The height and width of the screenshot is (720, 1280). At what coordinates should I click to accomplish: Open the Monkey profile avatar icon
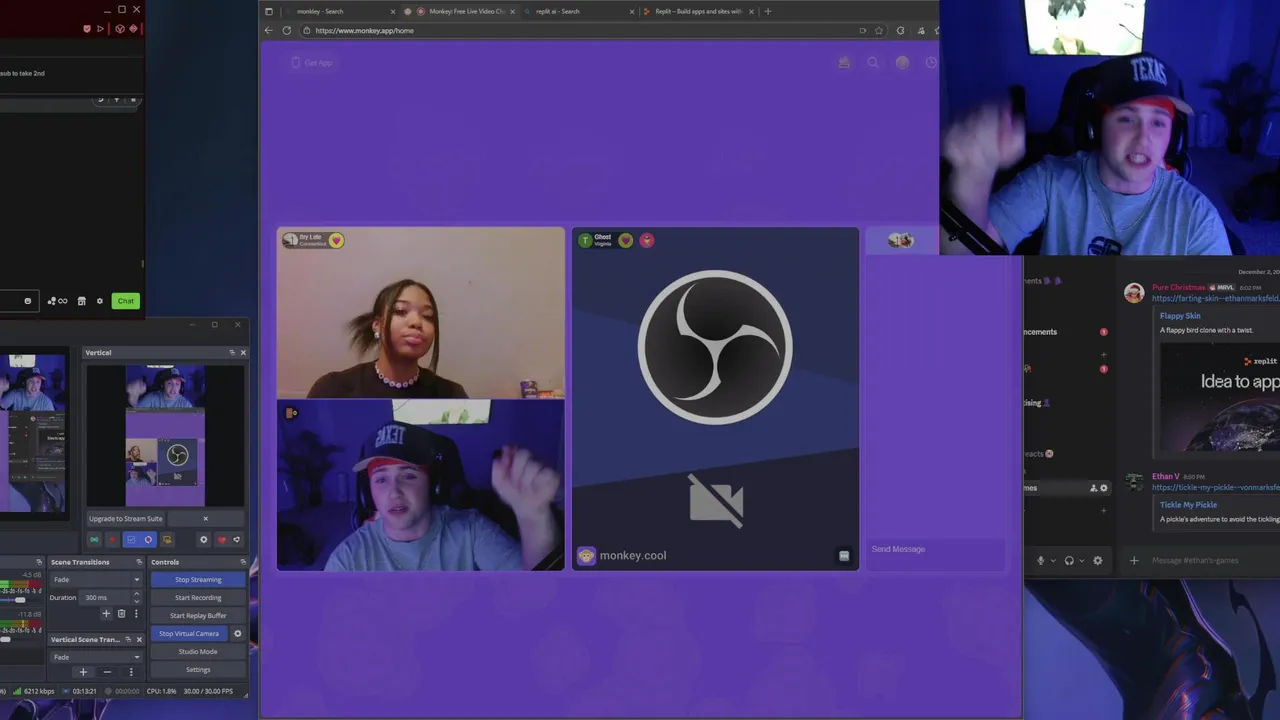pos(902,62)
